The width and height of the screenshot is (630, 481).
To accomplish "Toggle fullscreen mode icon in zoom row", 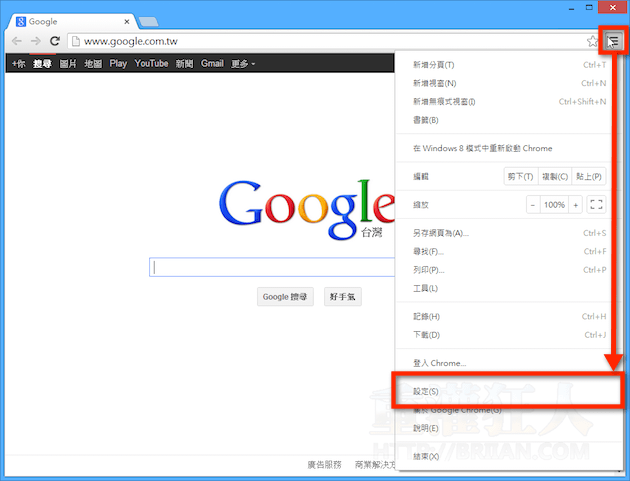I will coord(597,204).
